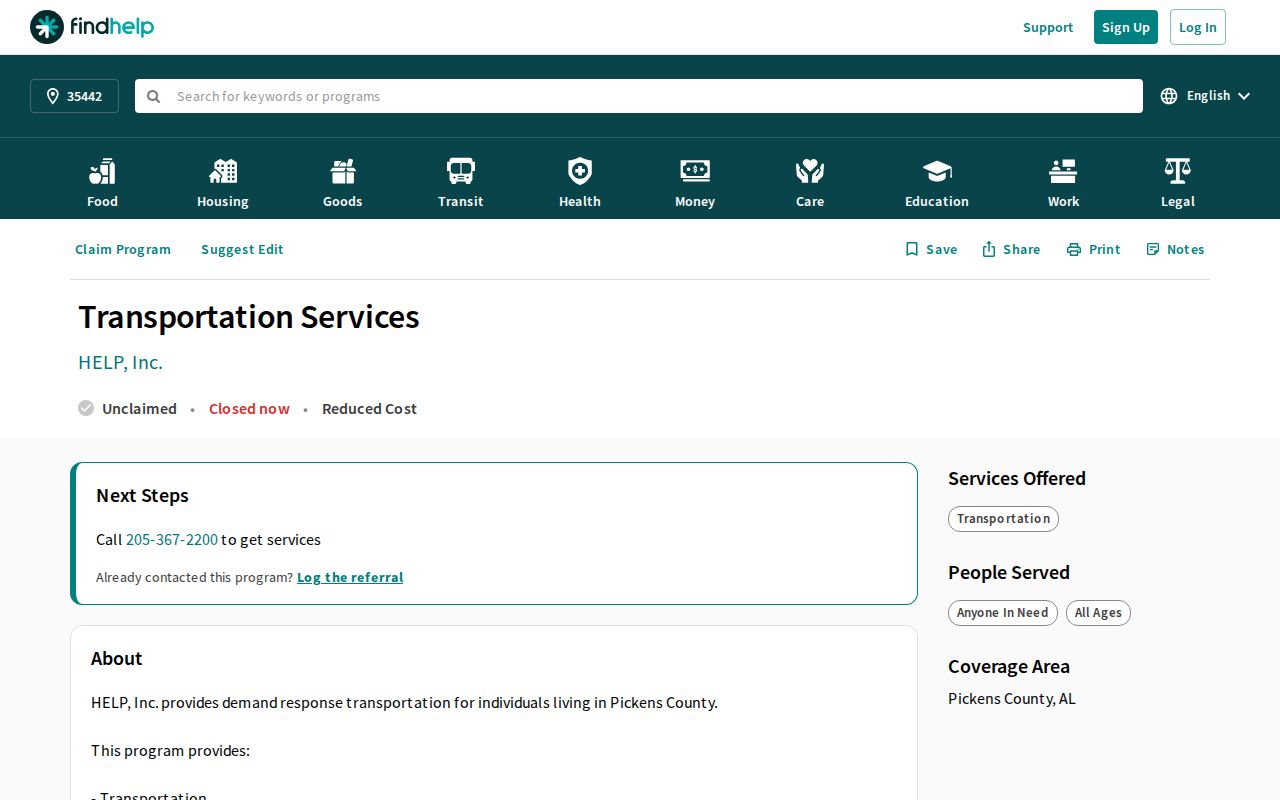Open the findhelp logo home link
The height and width of the screenshot is (800, 1280).
(92, 27)
